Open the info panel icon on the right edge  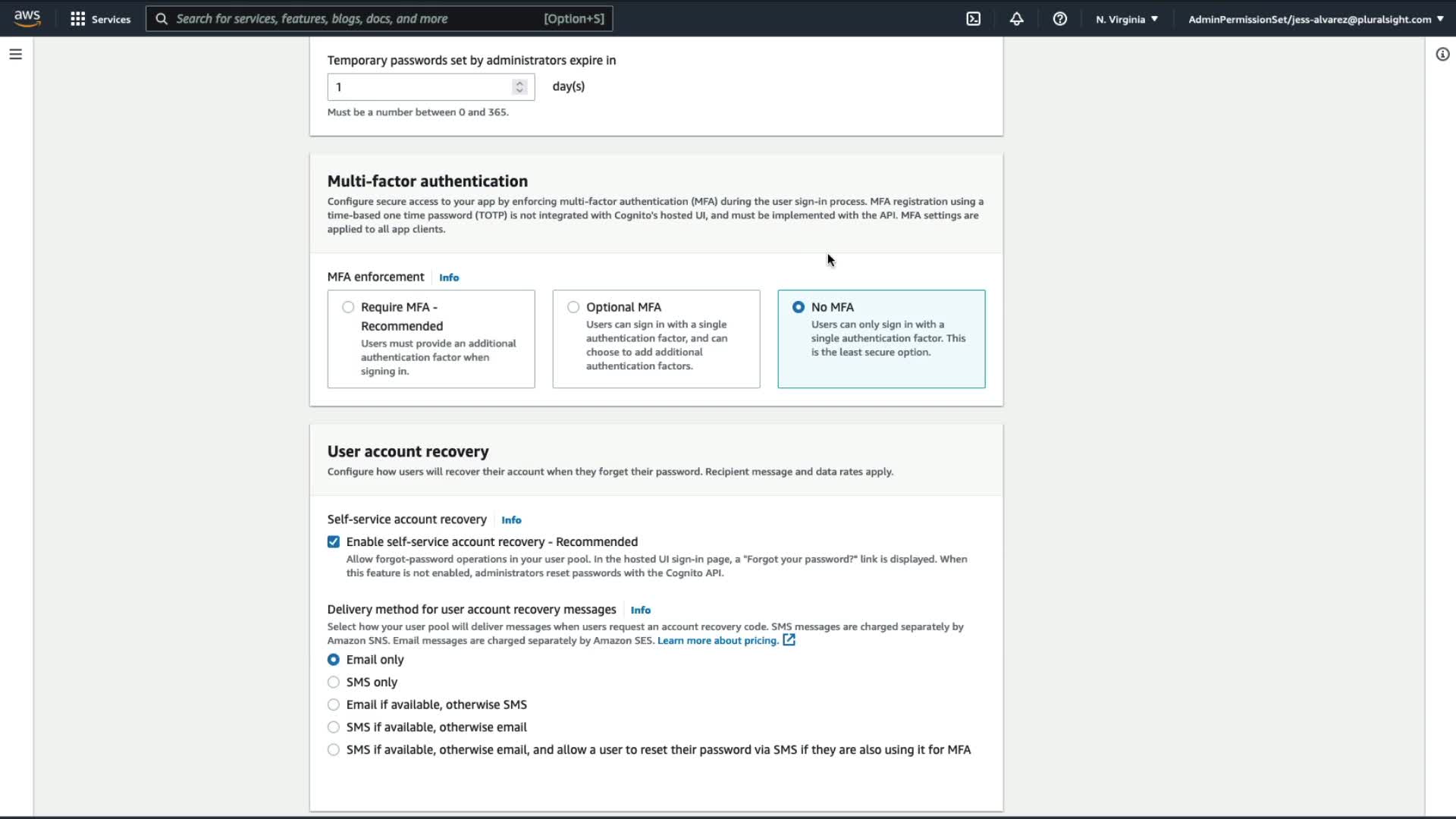tap(1442, 55)
